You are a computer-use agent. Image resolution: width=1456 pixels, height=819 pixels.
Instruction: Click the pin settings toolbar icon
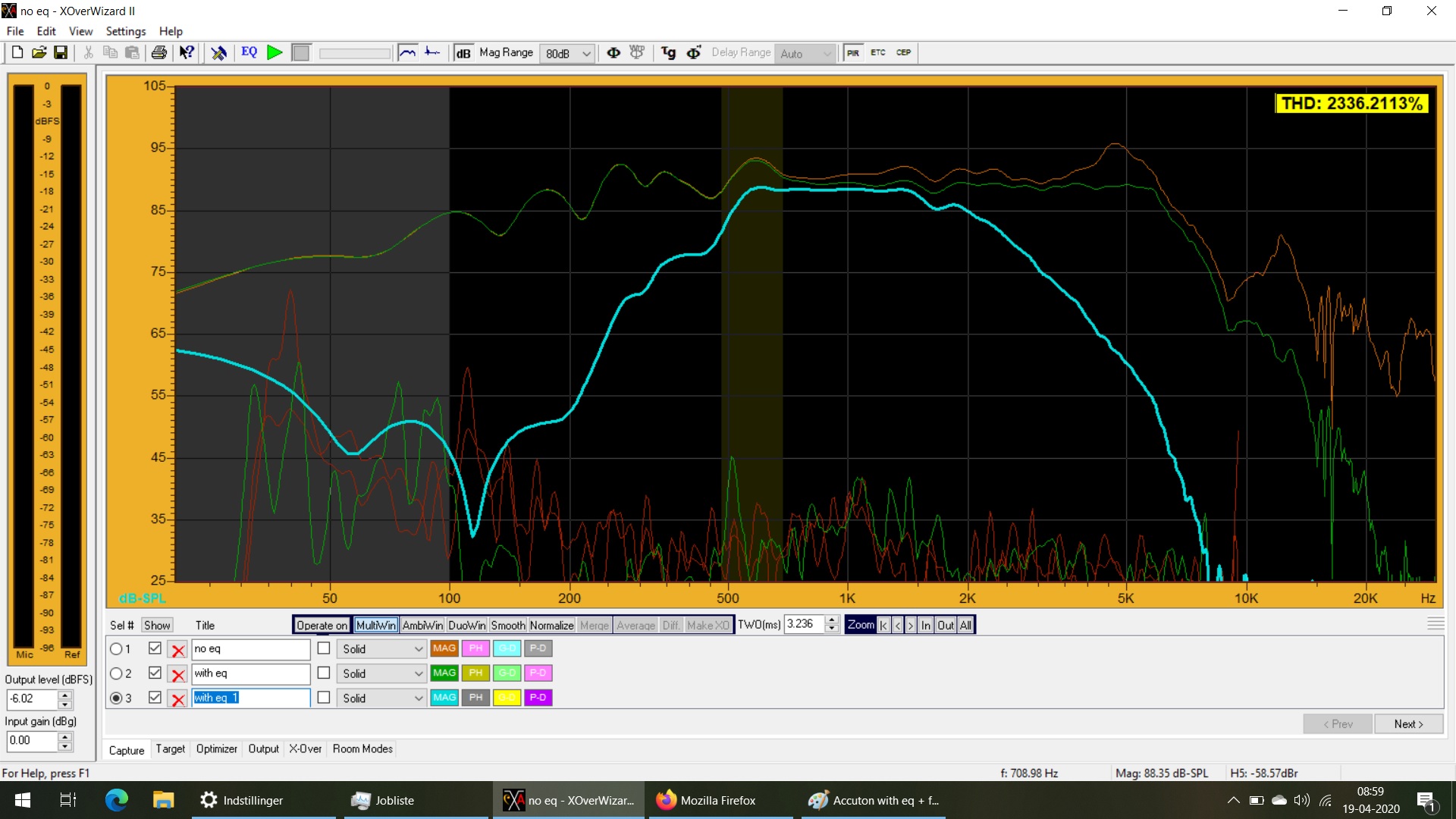click(x=219, y=52)
